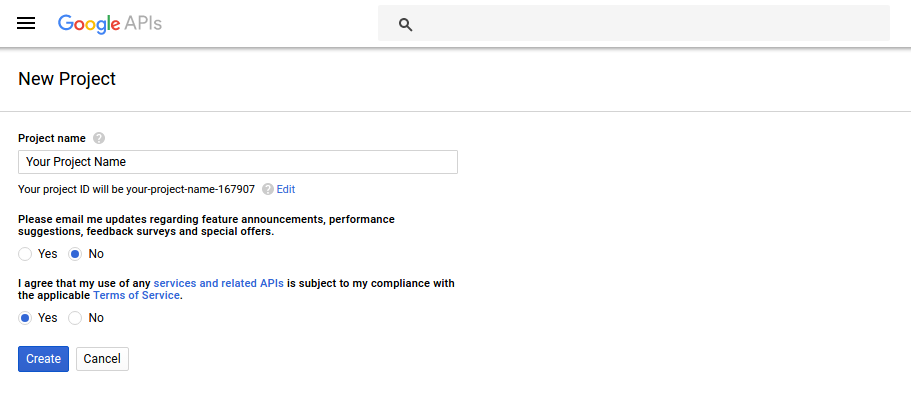Viewport: 911px width, 420px height.
Task: Select Yes for email updates
Action: coord(26,254)
